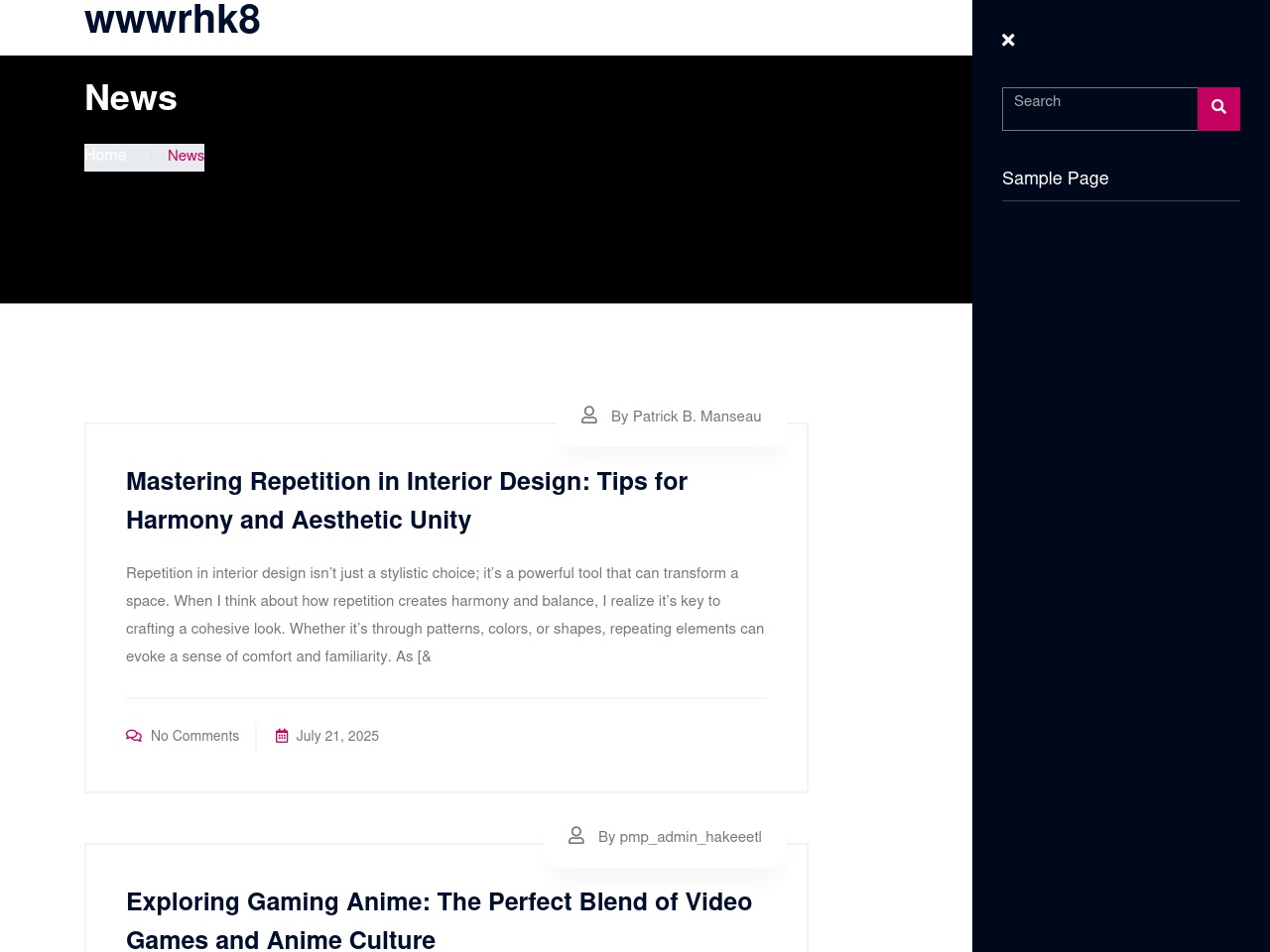Select the News breadcrumb item

coord(186,156)
